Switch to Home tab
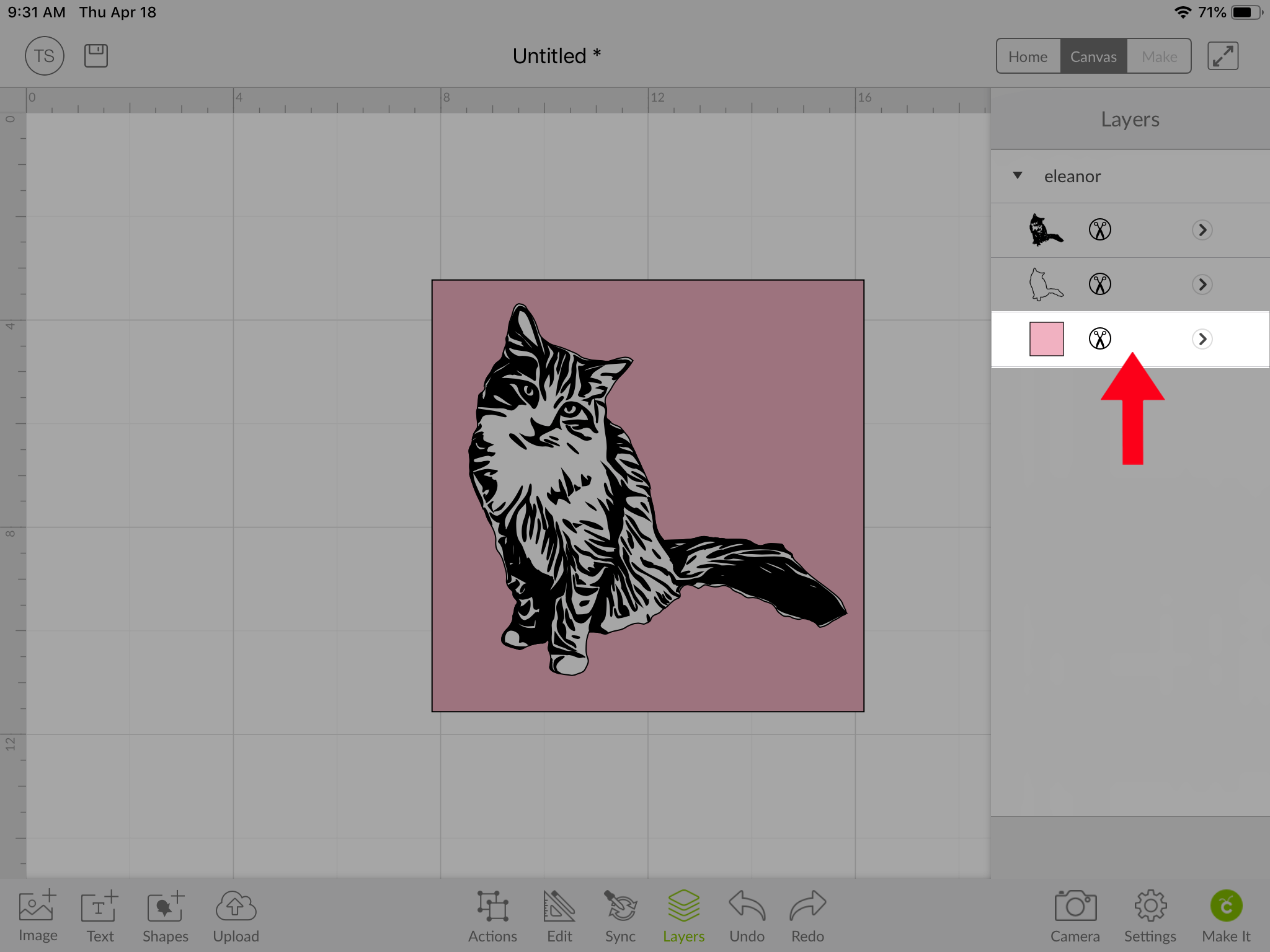 [1029, 55]
